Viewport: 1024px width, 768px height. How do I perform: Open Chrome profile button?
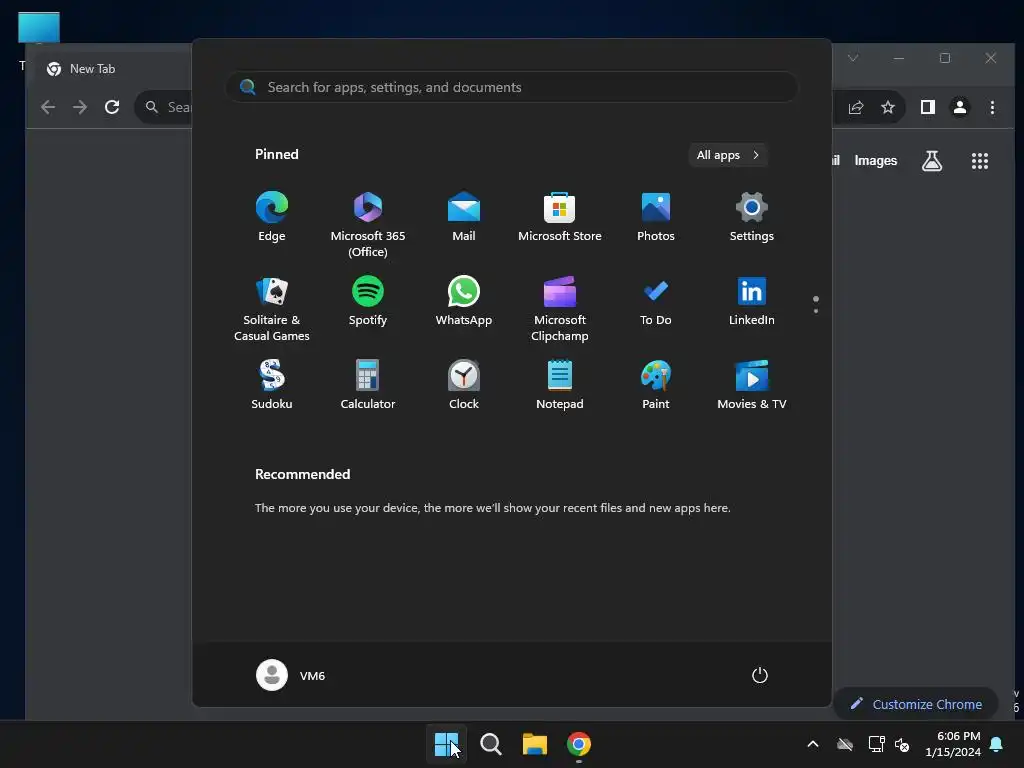[x=960, y=107]
